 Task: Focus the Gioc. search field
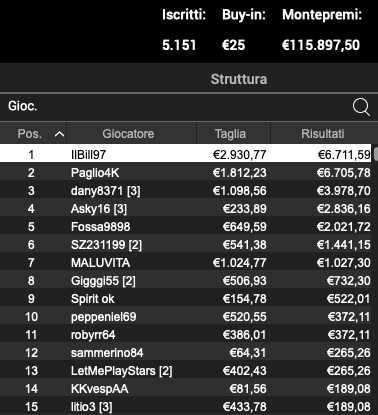point(175,106)
